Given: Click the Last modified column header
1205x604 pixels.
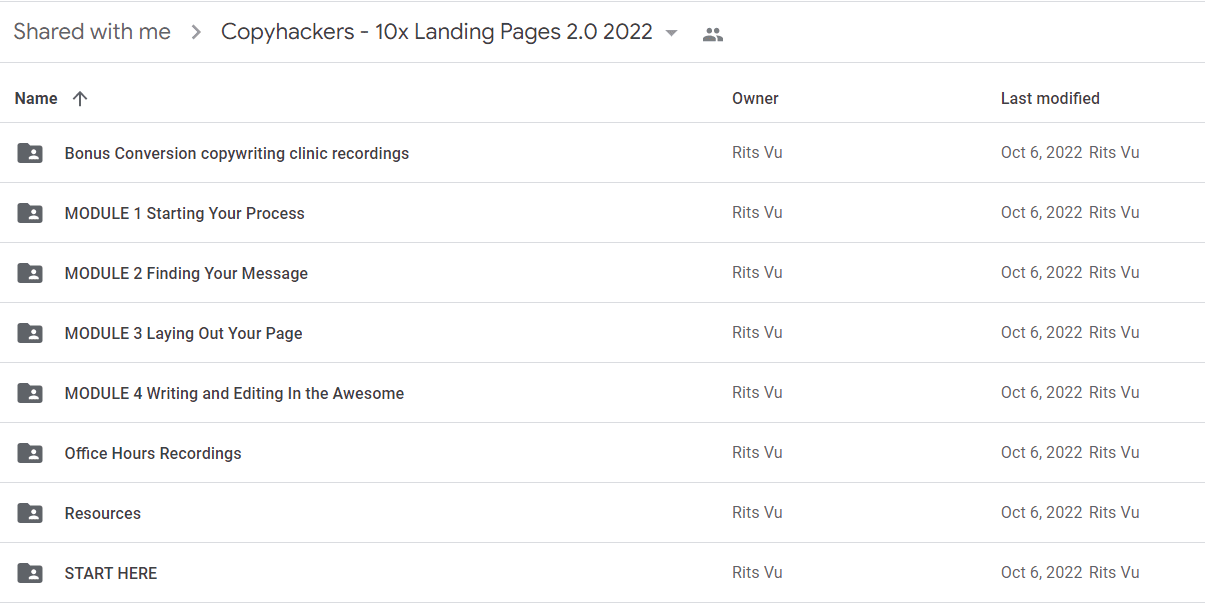Looking at the screenshot, I should 1050,98.
